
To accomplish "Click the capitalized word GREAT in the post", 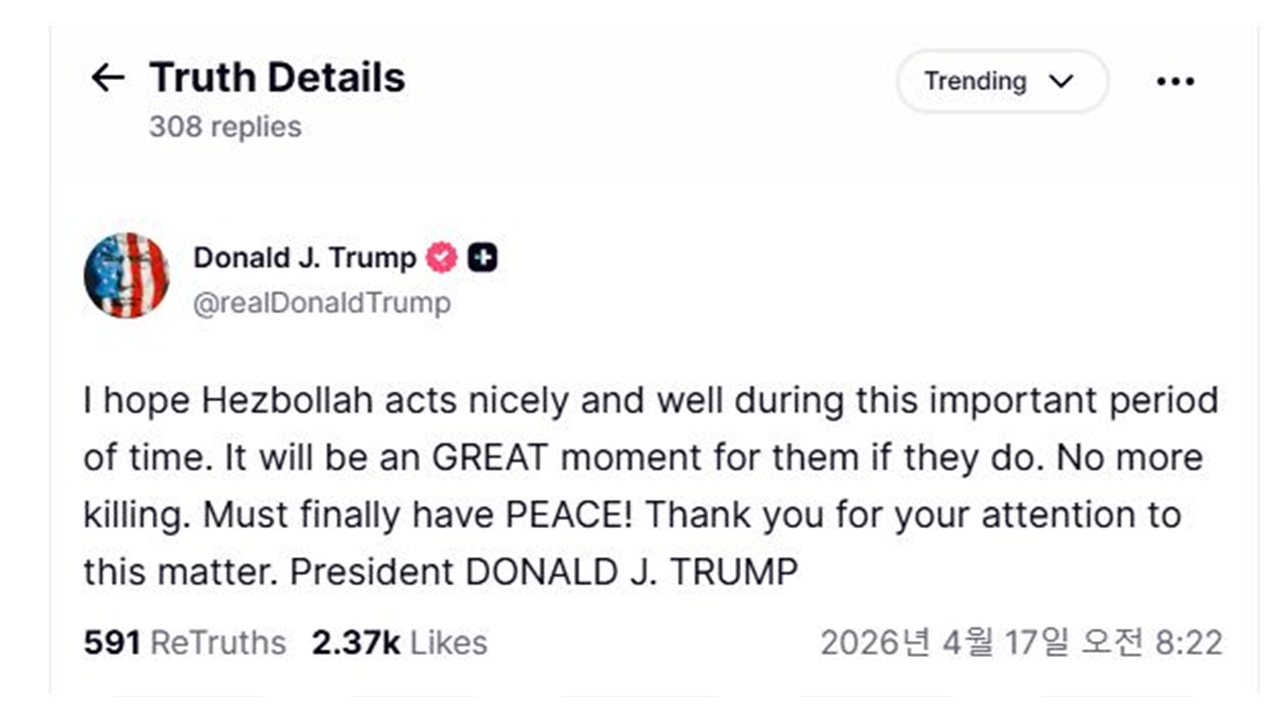I will pyautogui.click(x=490, y=458).
